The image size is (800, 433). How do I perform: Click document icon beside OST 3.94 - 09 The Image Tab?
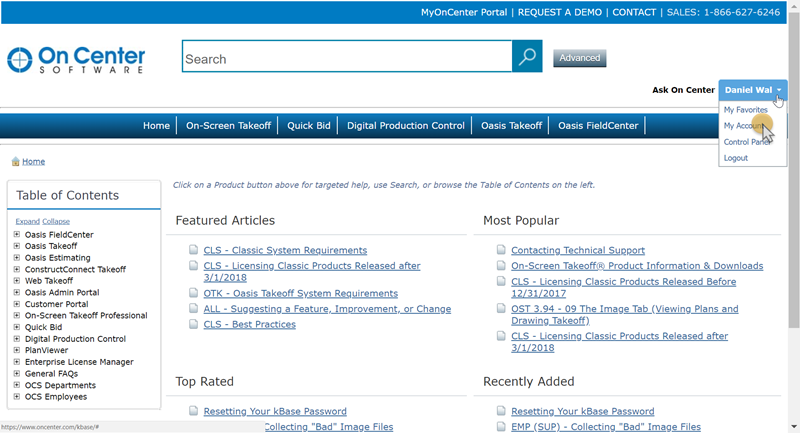tap(501, 308)
